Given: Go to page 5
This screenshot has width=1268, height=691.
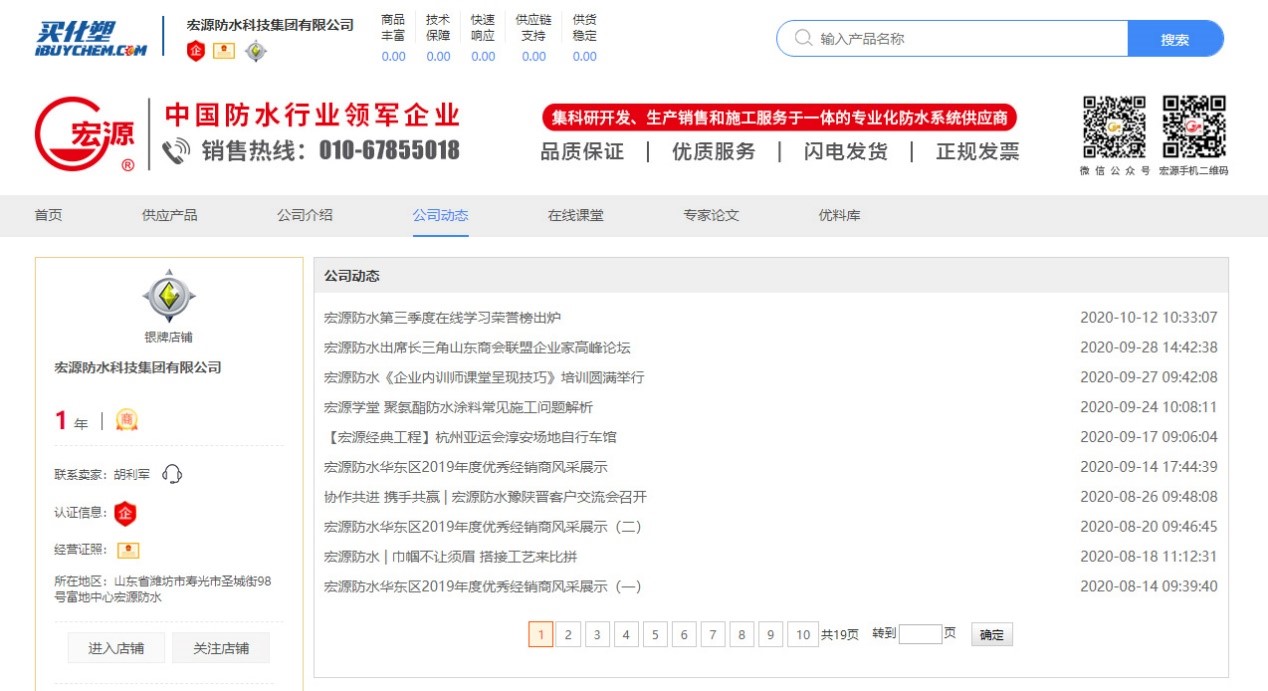Looking at the screenshot, I should tap(655, 634).
